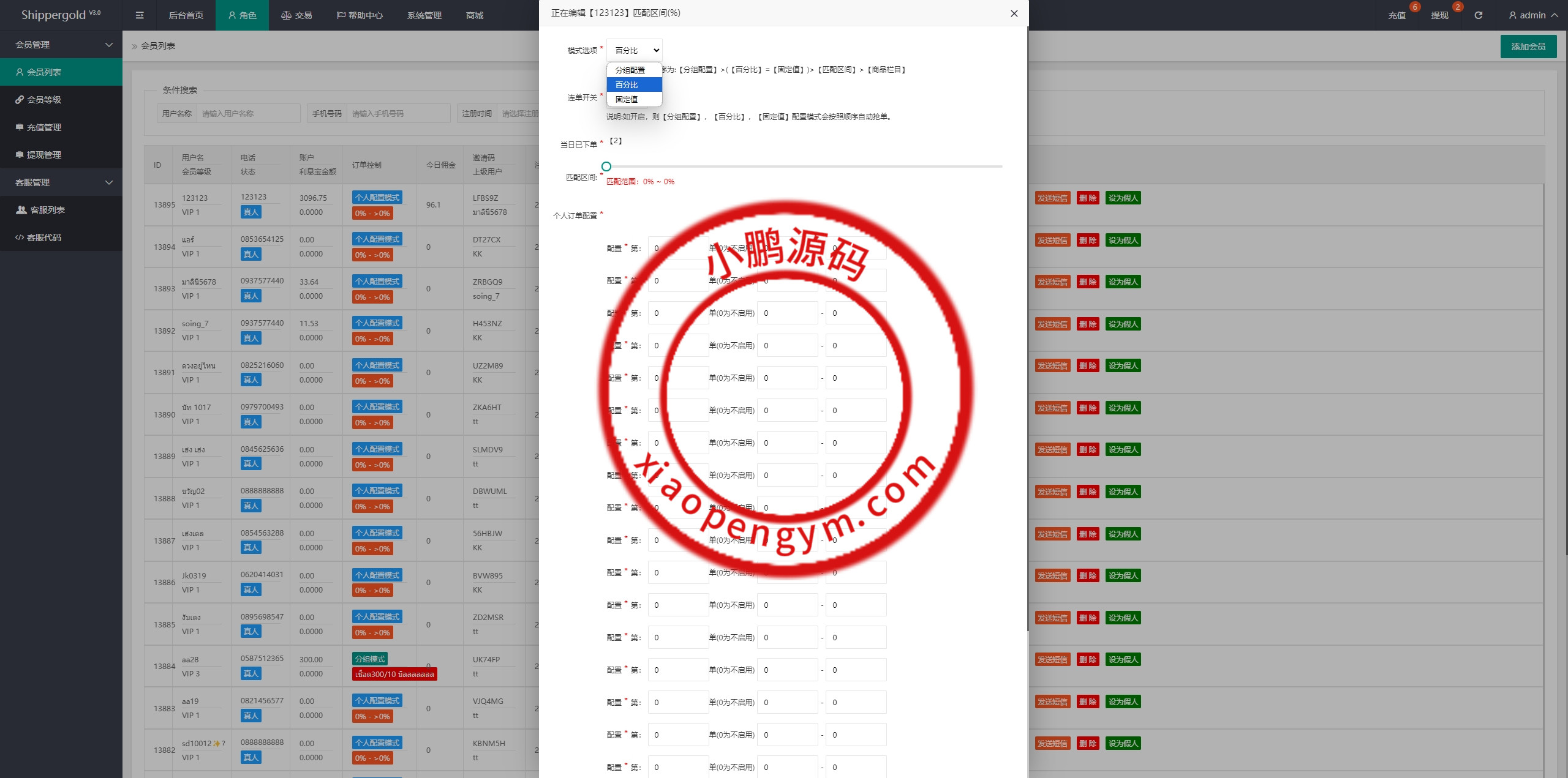Click the 匹配区间 slider handle

(606, 166)
